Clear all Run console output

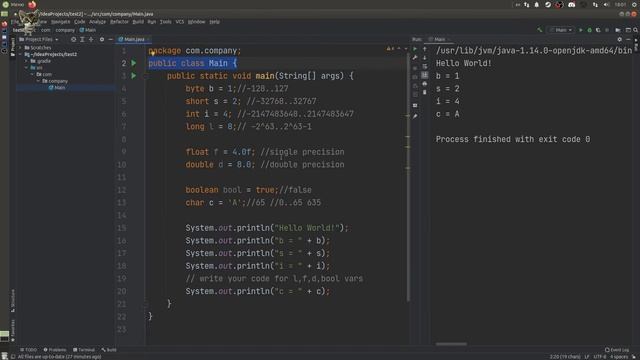[424, 92]
